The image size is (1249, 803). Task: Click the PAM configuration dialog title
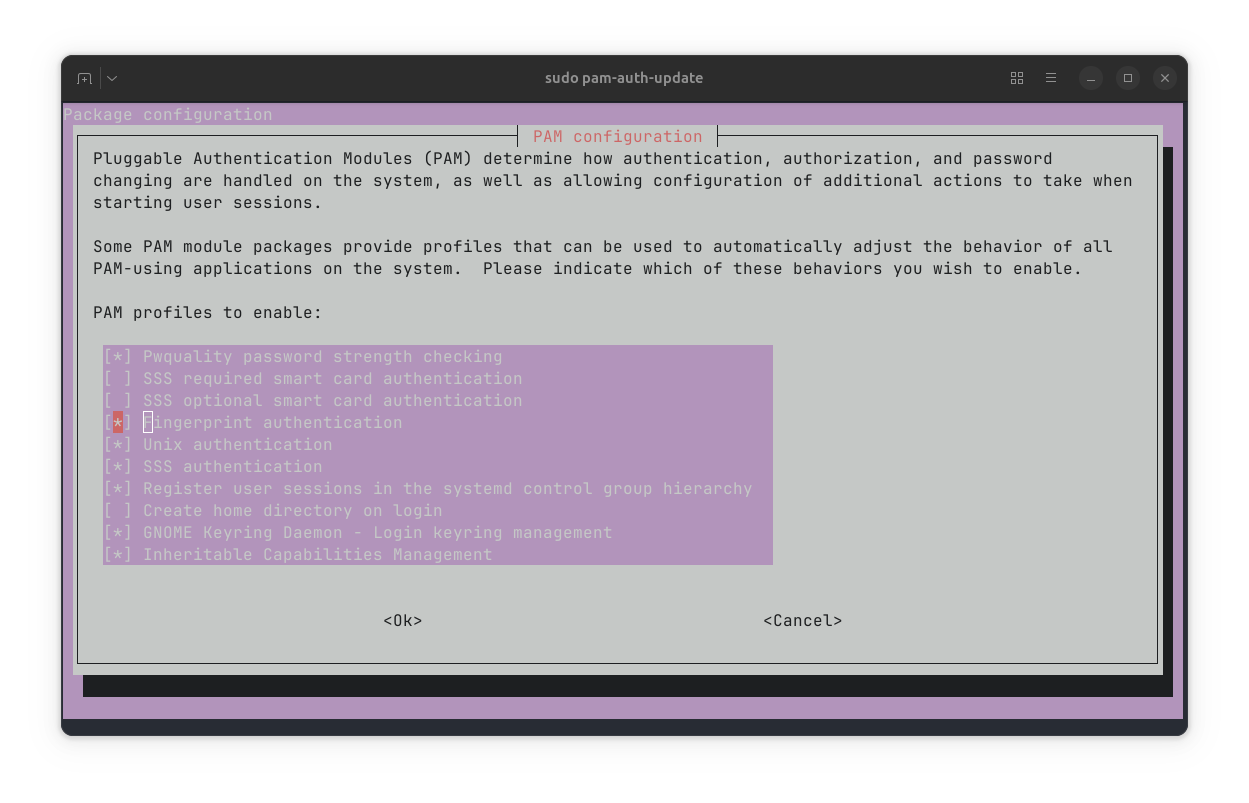pos(618,136)
